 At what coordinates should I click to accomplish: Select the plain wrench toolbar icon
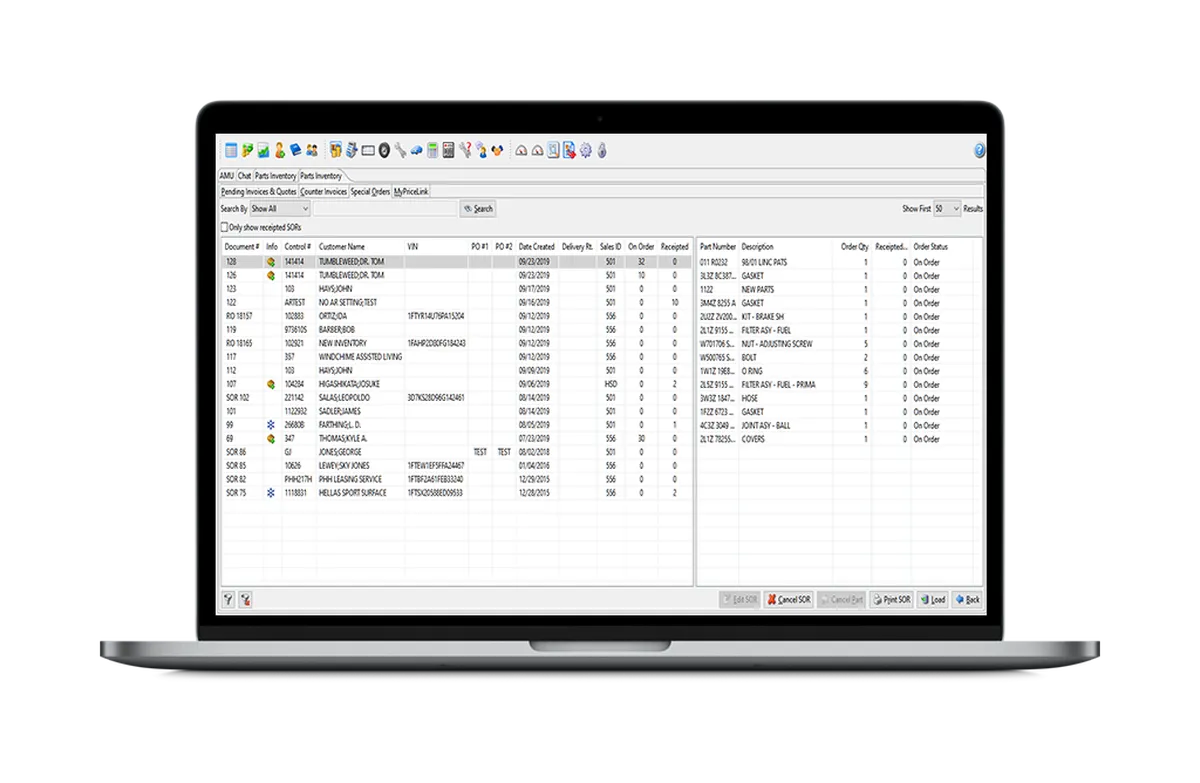400,150
